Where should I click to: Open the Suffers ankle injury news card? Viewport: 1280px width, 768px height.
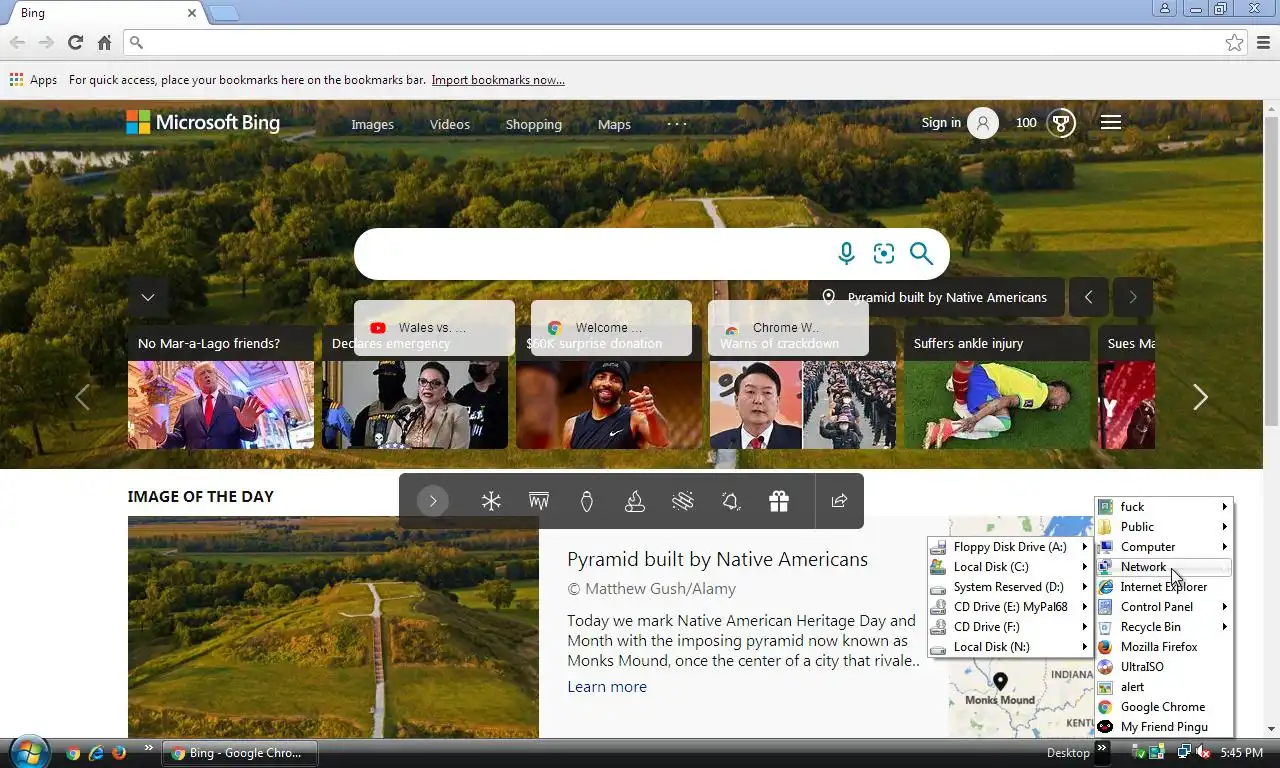tap(997, 387)
